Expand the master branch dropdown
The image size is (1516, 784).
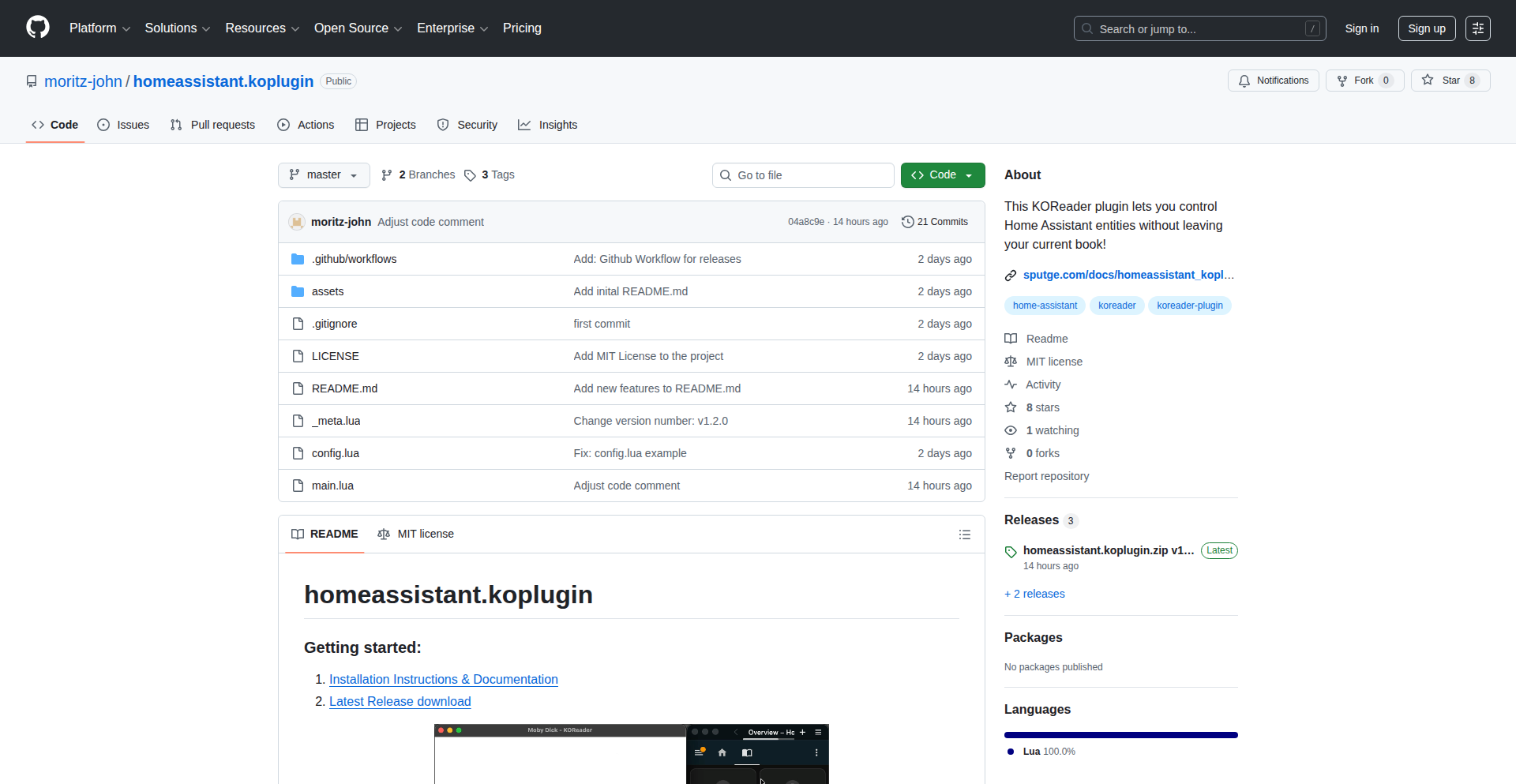324,175
